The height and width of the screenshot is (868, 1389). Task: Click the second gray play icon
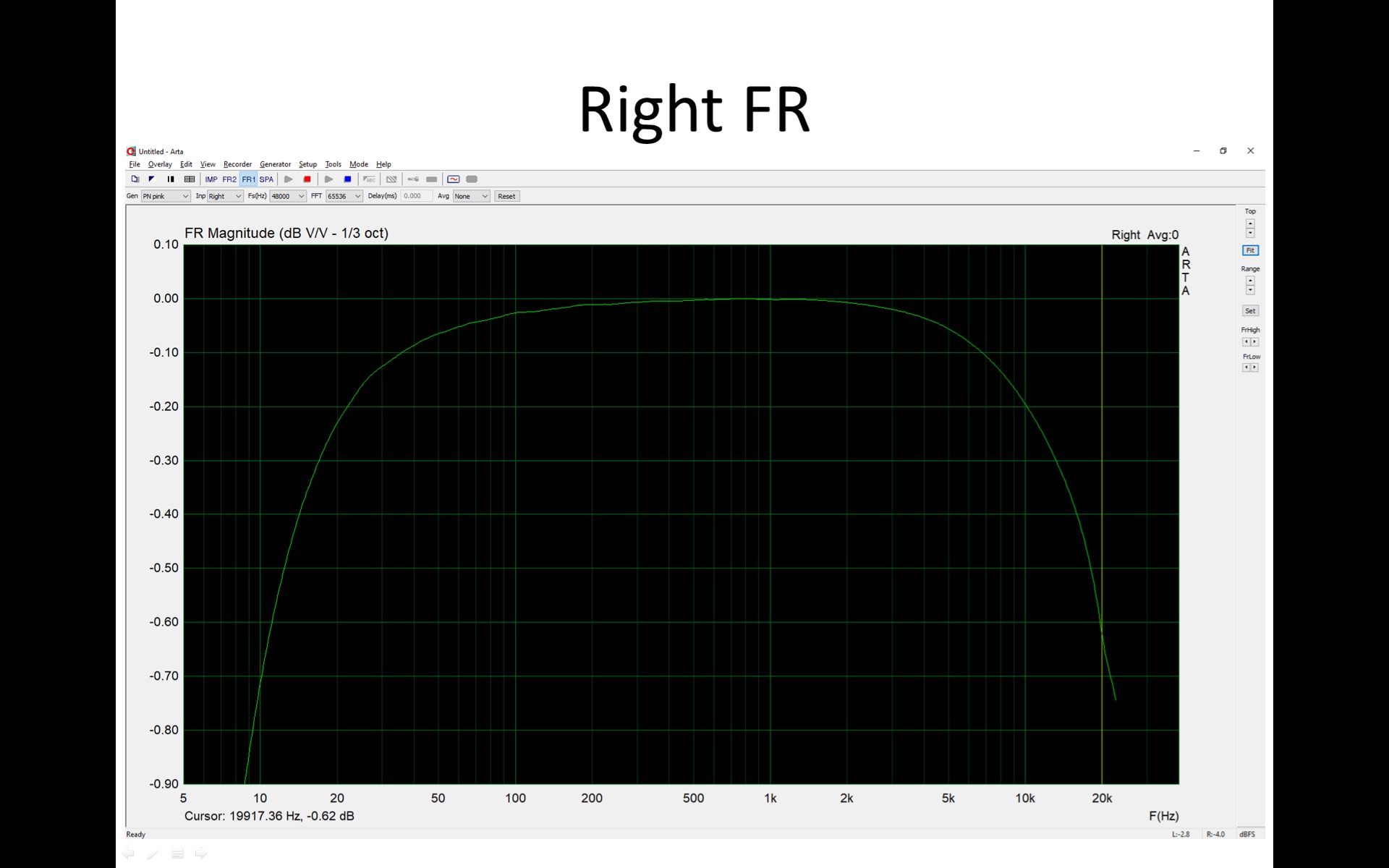coord(329,179)
